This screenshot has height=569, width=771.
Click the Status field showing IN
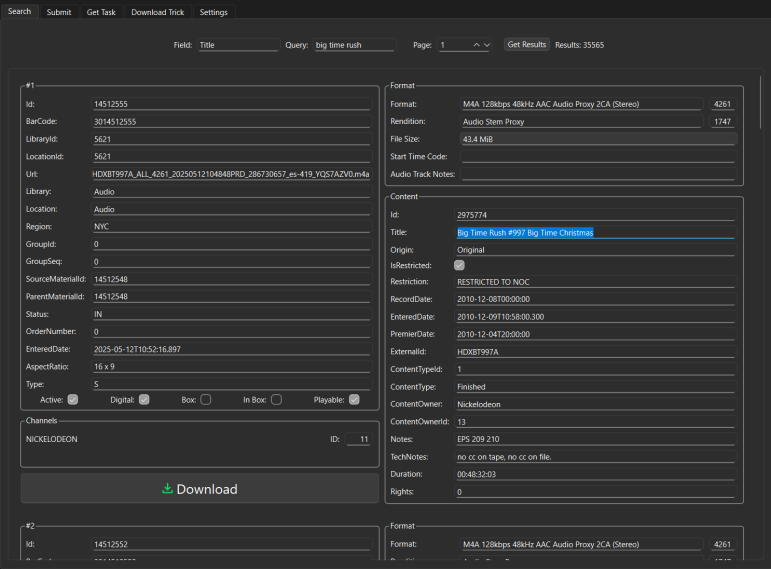coord(232,314)
